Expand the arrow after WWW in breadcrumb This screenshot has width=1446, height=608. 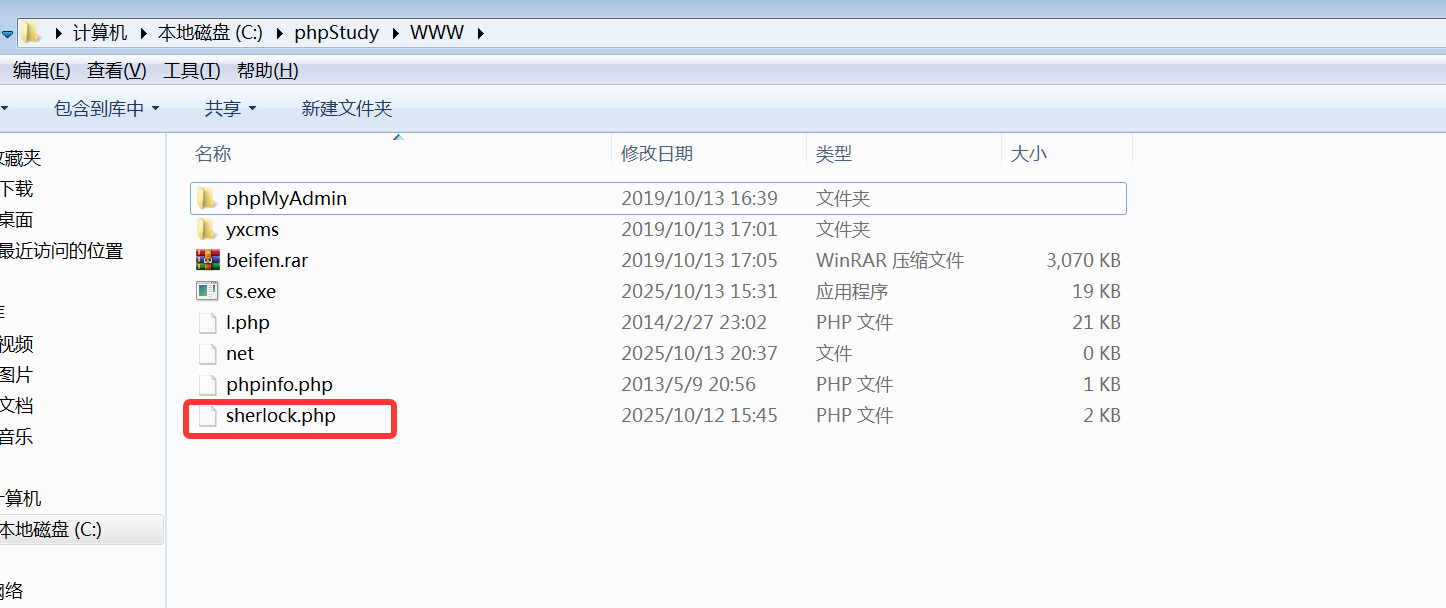(x=481, y=33)
